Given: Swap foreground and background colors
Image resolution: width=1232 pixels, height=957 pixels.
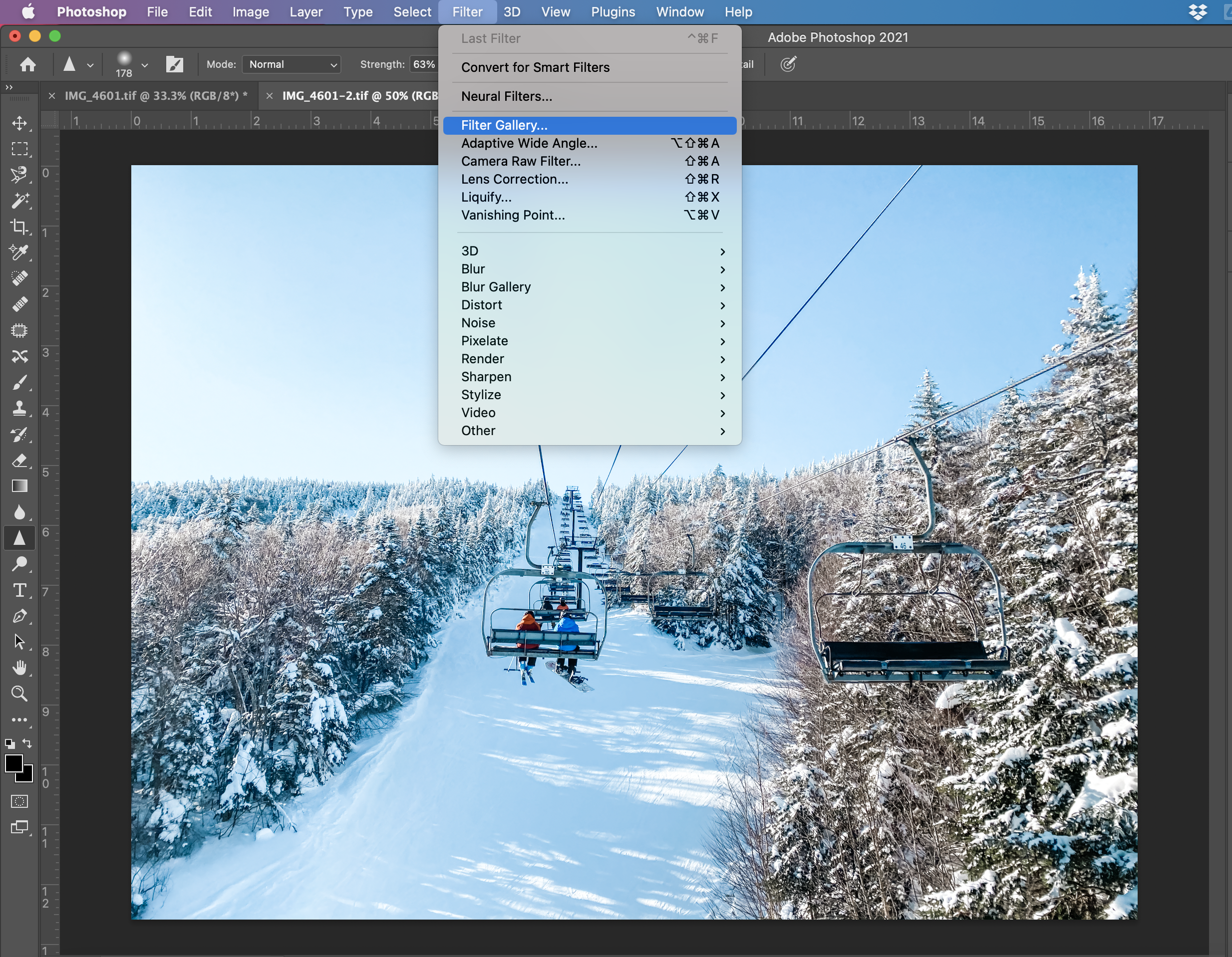Looking at the screenshot, I should click(x=27, y=744).
